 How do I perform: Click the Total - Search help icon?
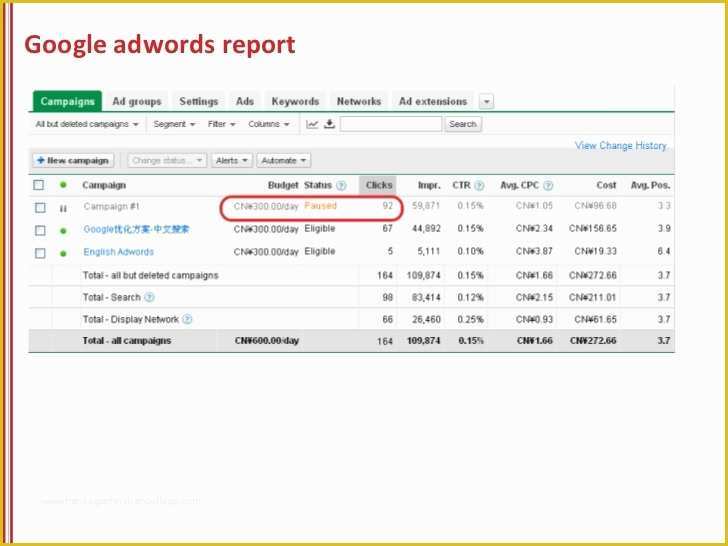pyautogui.click(x=149, y=298)
